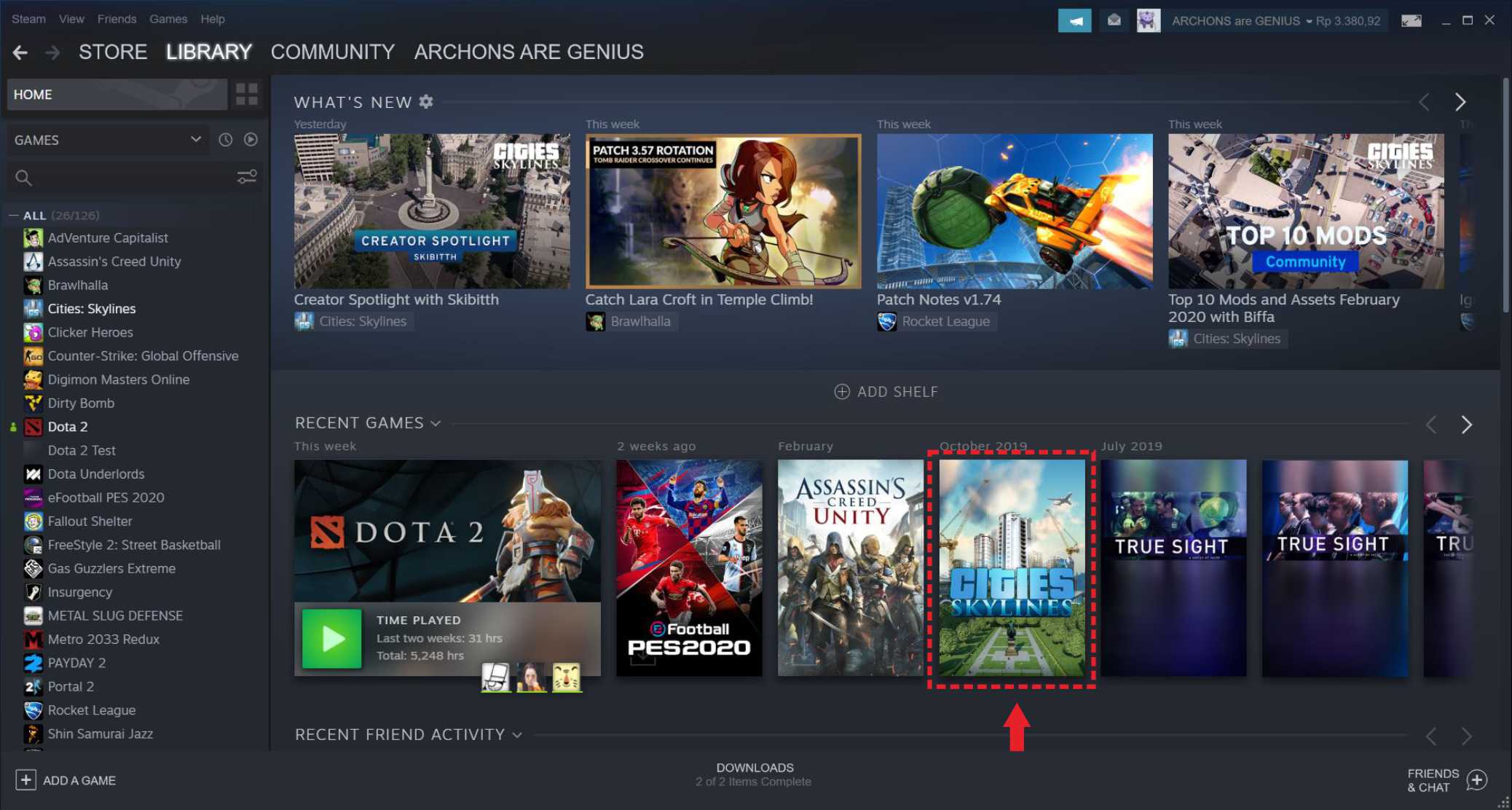Image resolution: width=1512 pixels, height=810 pixels.
Task: Click the magnifying glass to search games
Action: point(23,177)
